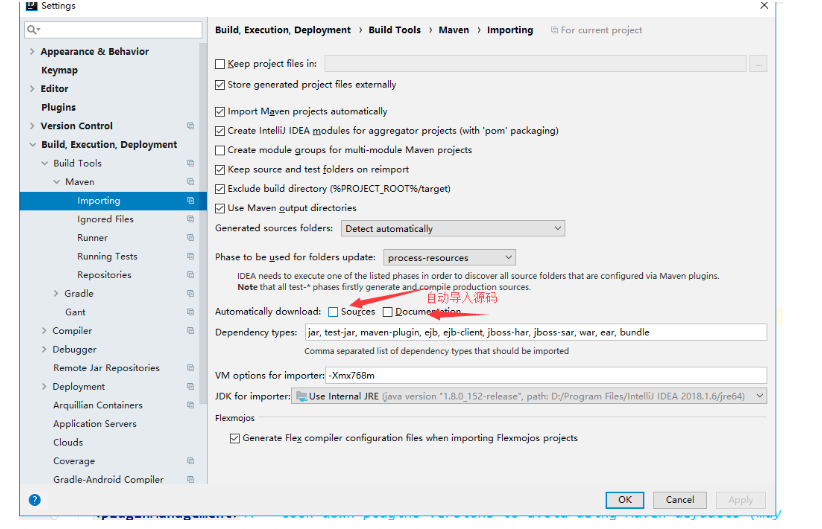Expand the Gradle node

pos(56,294)
